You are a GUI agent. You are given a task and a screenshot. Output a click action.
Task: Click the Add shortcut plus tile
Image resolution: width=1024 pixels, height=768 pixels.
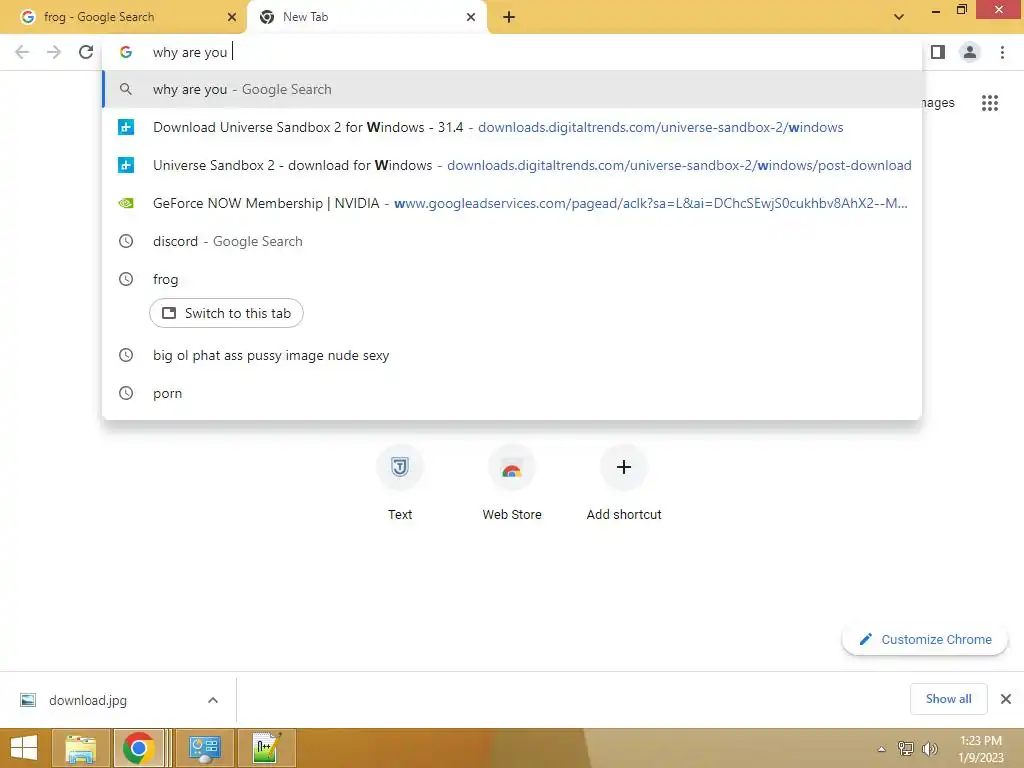pyautogui.click(x=624, y=484)
